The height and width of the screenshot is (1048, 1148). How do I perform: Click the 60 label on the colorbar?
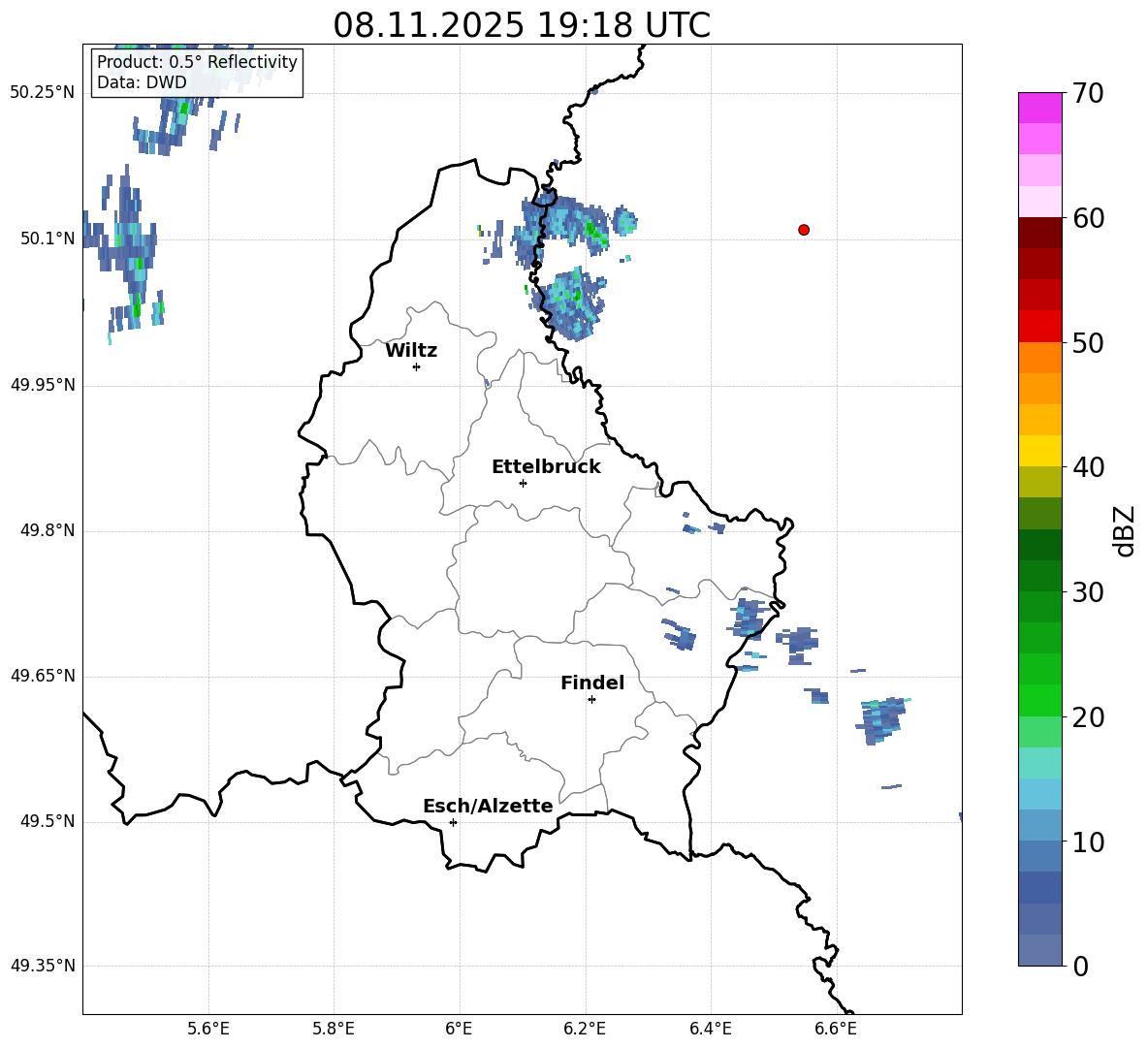point(1088,218)
